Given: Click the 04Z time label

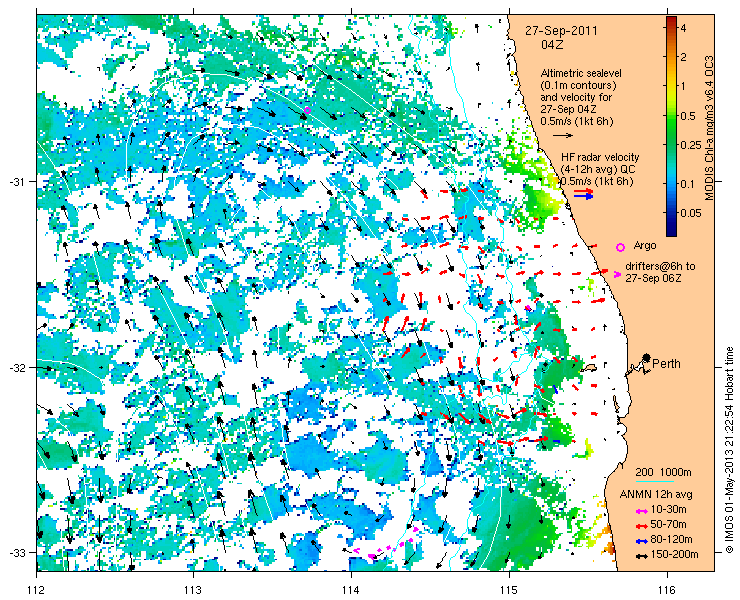Looking at the screenshot, I should click(x=553, y=45).
